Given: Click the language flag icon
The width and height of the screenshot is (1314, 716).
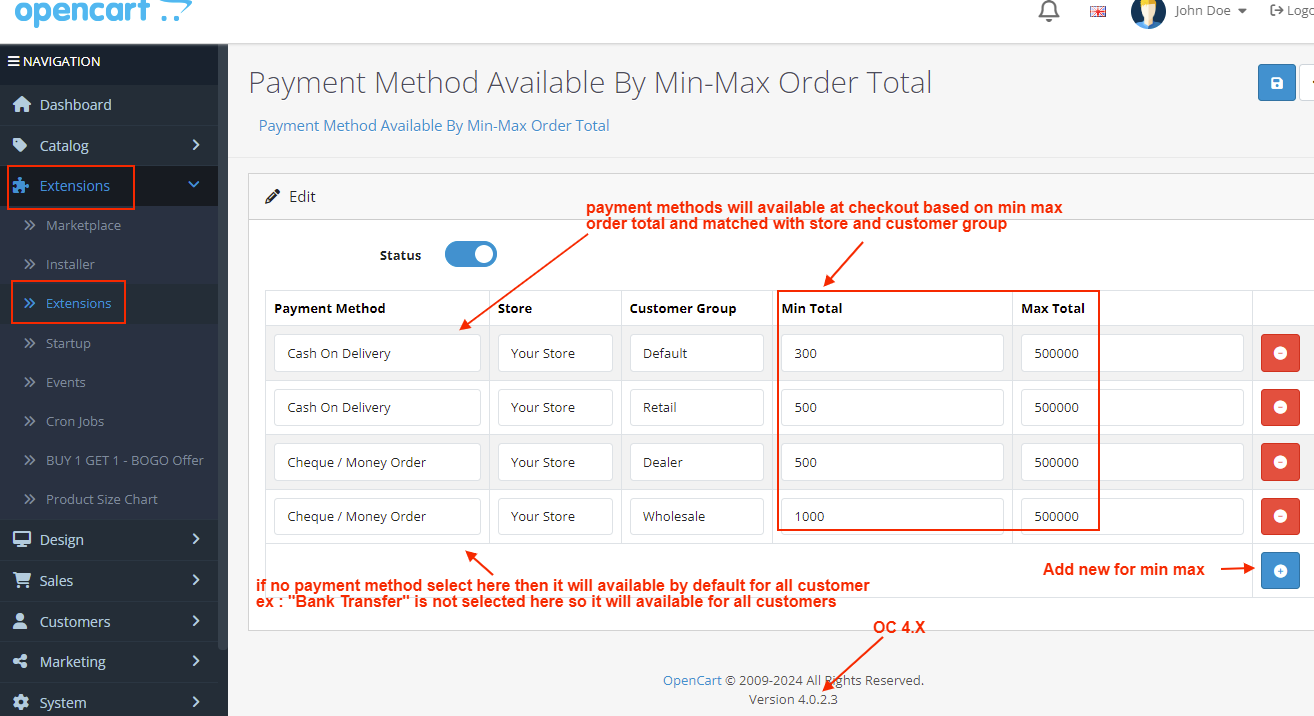Looking at the screenshot, I should click(x=1098, y=12).
